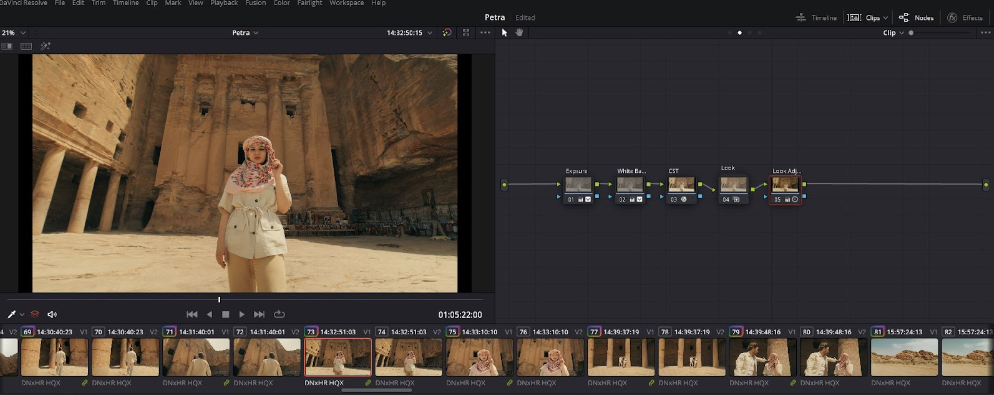Select clip 74 thumbnail

pos(409,357)
